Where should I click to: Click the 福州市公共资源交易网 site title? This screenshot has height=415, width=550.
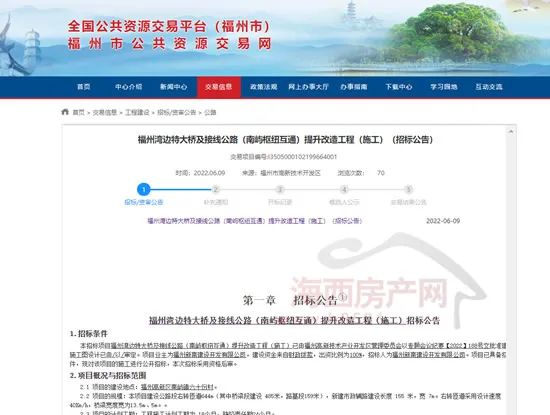[x=169, y=44]
